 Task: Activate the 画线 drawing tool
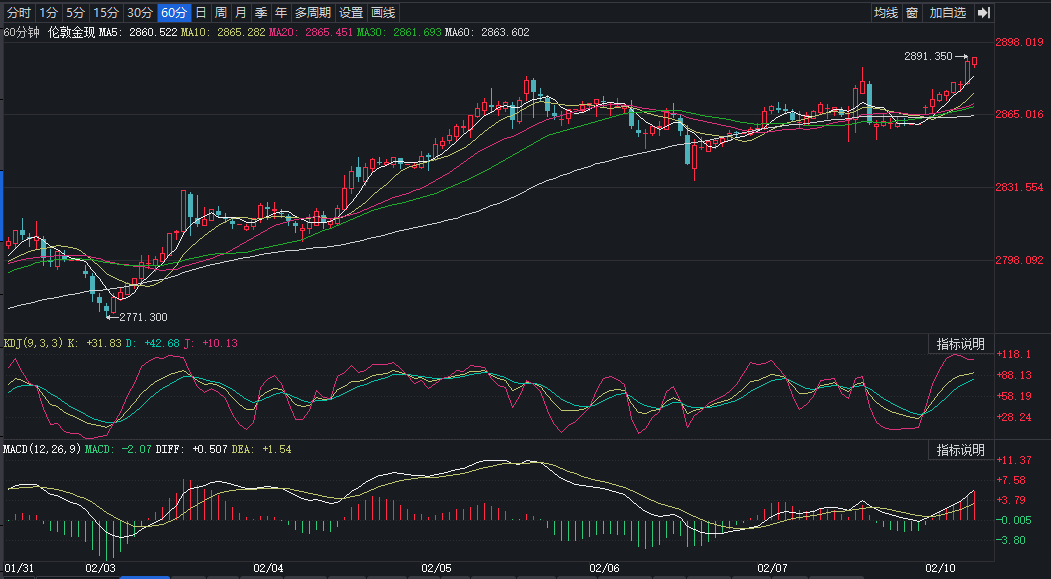pyautogui.click(x=383, y=12)
